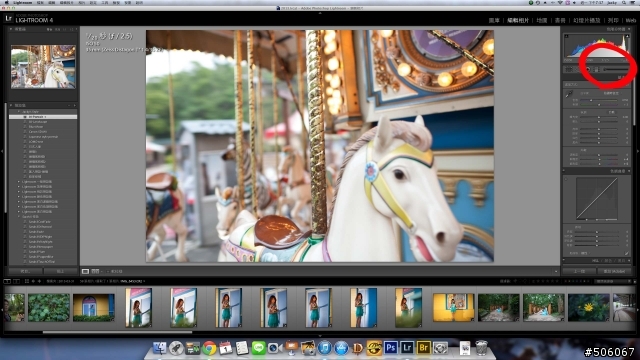Open iTunes from the Dock
Screen dimensions: 640x360
coord(324,348)
